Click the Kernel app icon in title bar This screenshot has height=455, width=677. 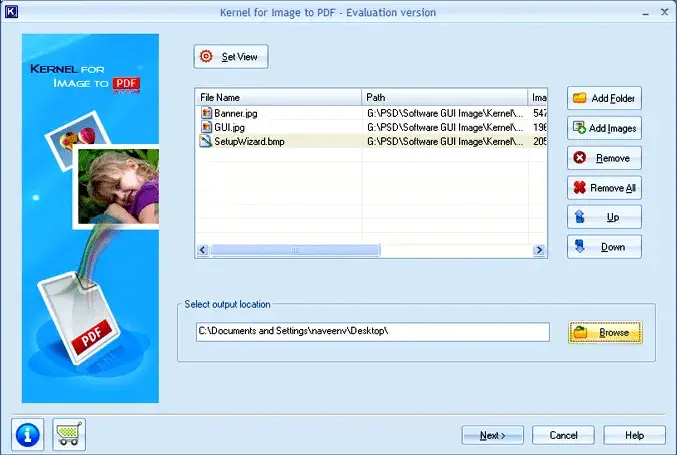coord(11,12)
